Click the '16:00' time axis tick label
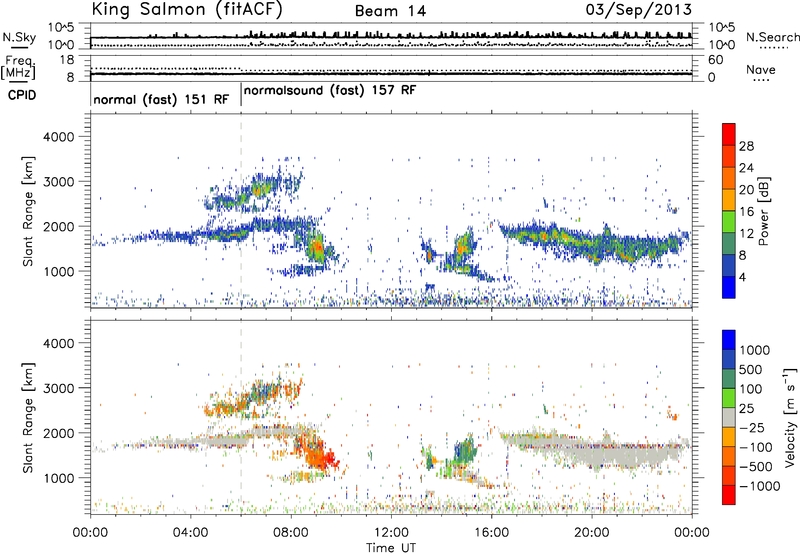 [x=491, y=533]
